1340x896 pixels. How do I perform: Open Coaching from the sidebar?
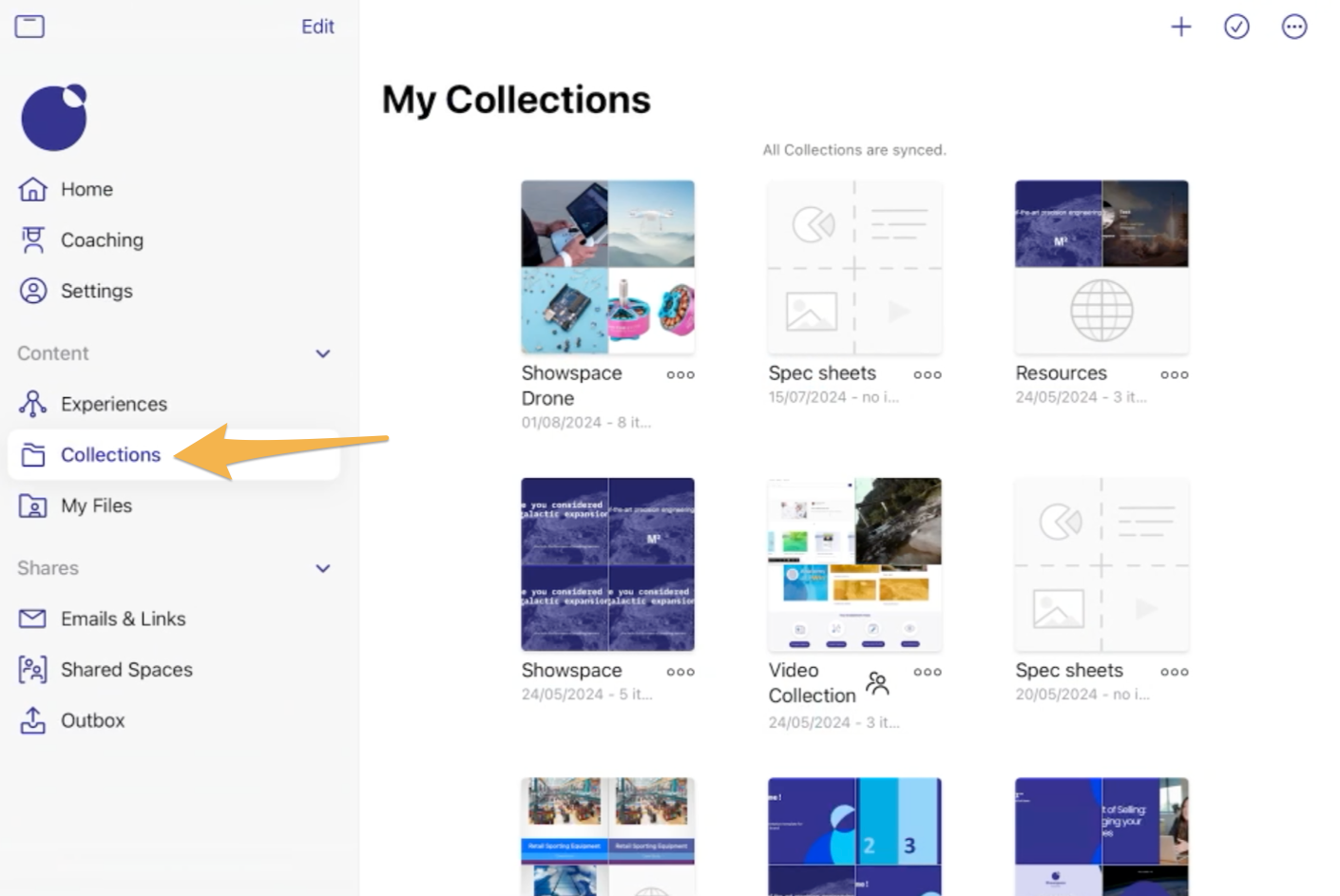(x=102, y=239)
